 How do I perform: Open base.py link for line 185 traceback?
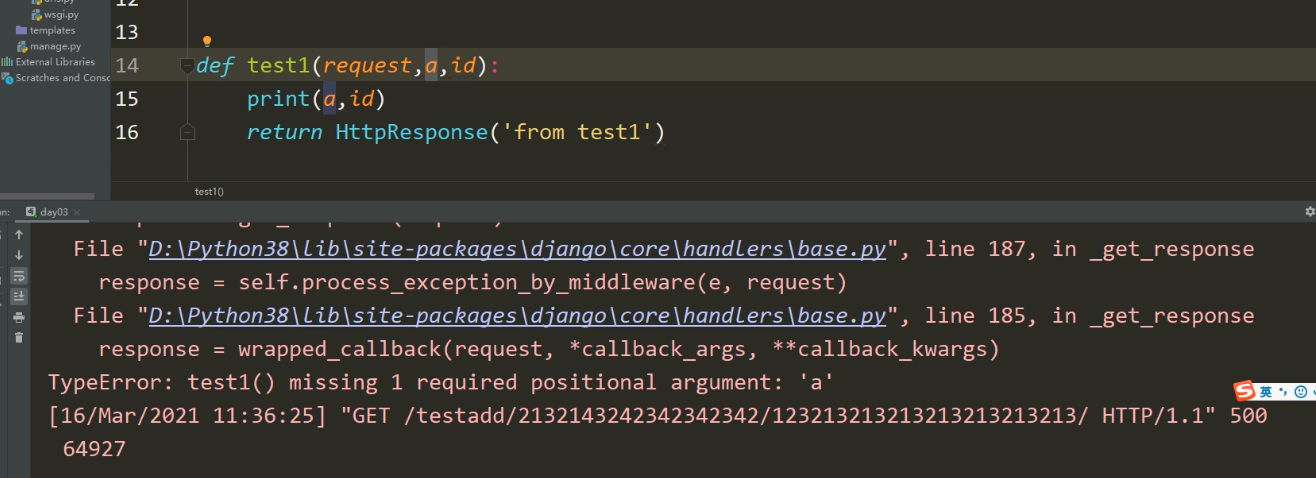point(517,315)
